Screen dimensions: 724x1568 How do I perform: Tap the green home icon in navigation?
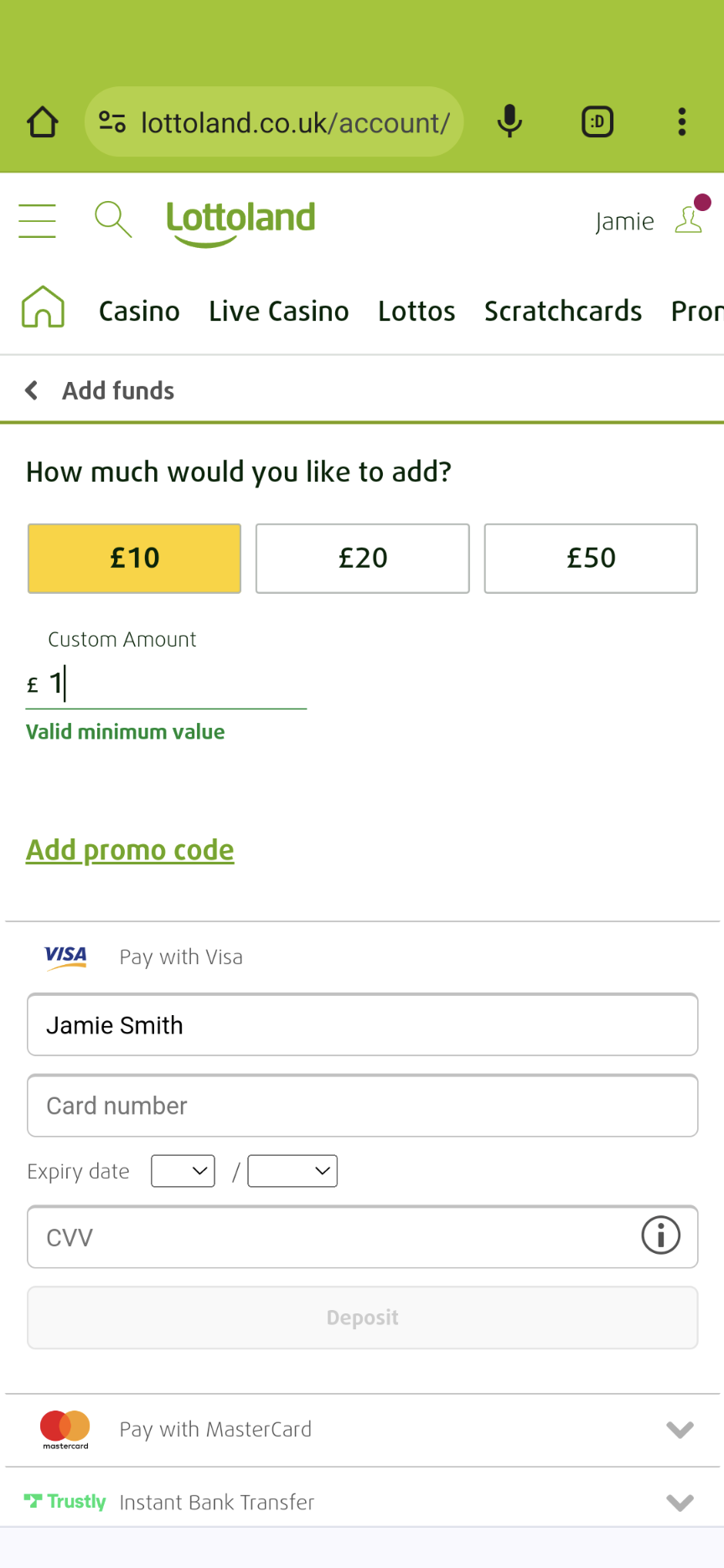coord(43,307)
